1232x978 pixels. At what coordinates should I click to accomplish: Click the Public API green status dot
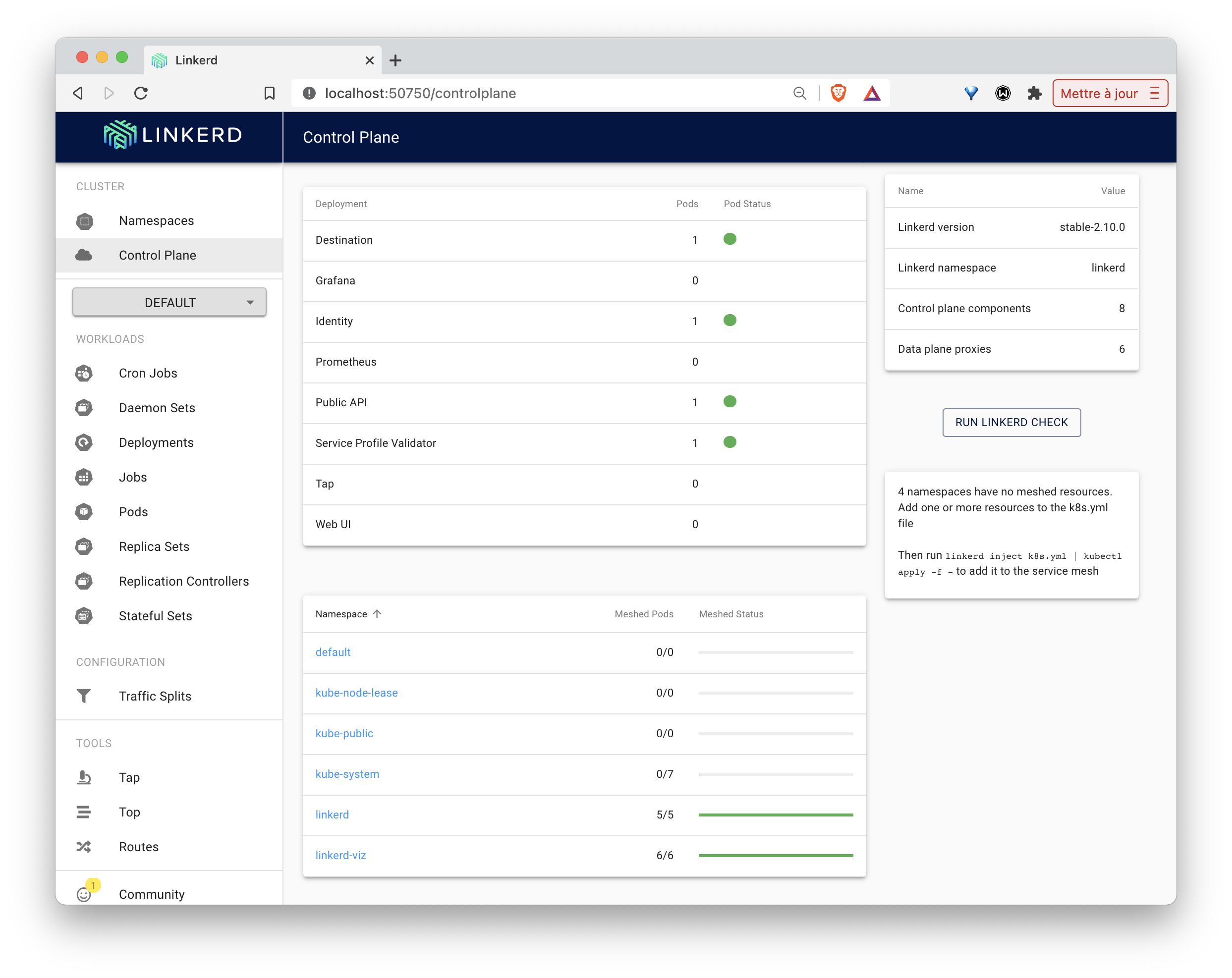click(729, 402)
